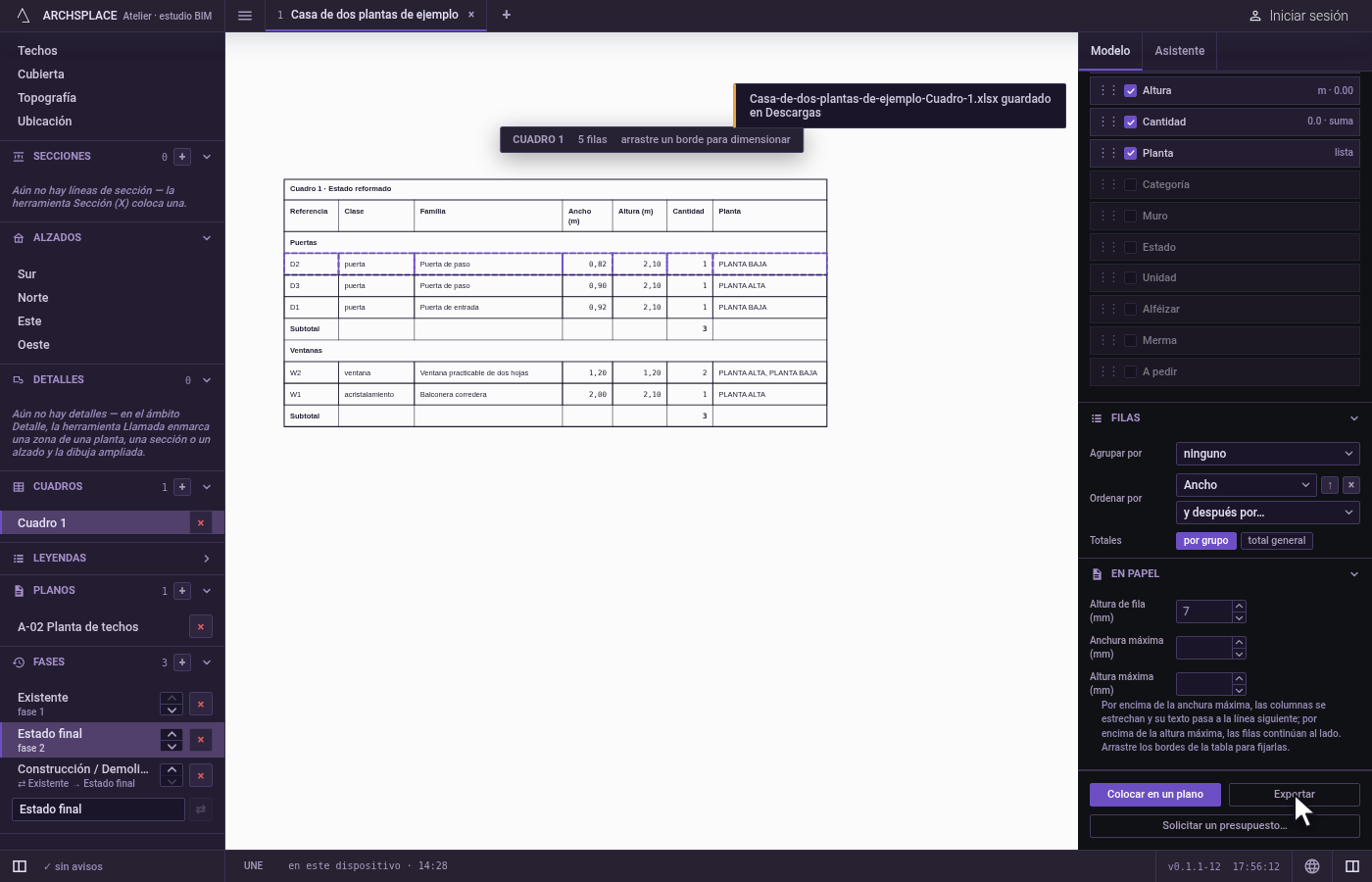This screenshot has height=882, width=1372.
Task: Uncheck the Planta column checkbox
Action: point(1131,154)
